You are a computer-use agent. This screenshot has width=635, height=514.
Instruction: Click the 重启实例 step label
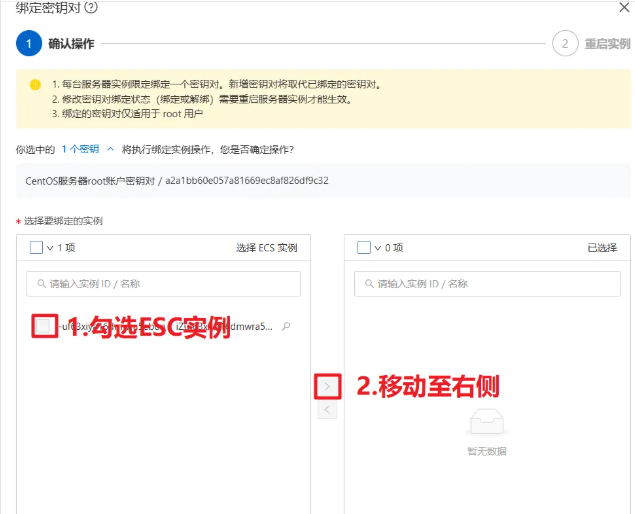pos(607,44)
